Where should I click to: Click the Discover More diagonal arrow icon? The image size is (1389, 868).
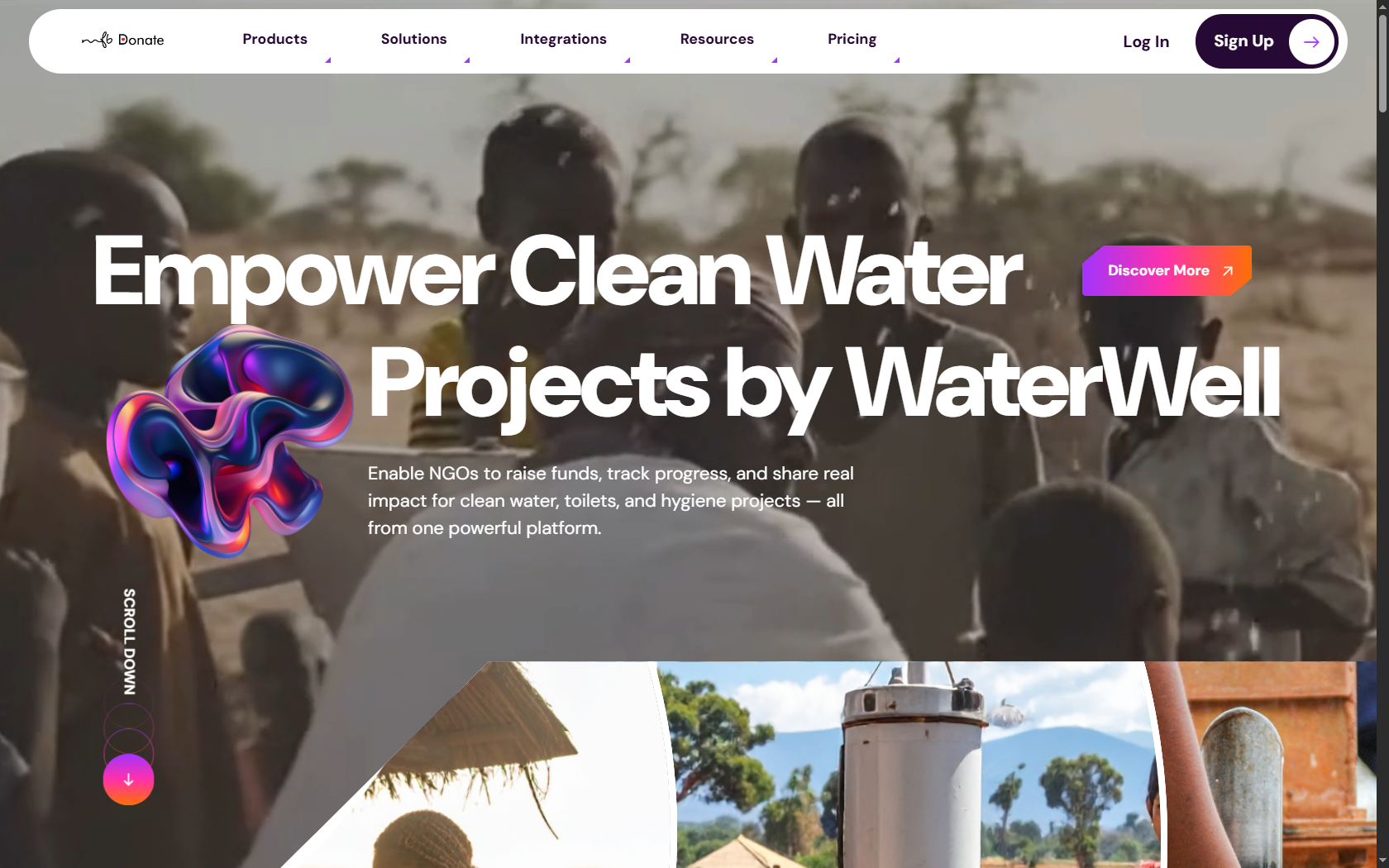[1228, 270]
